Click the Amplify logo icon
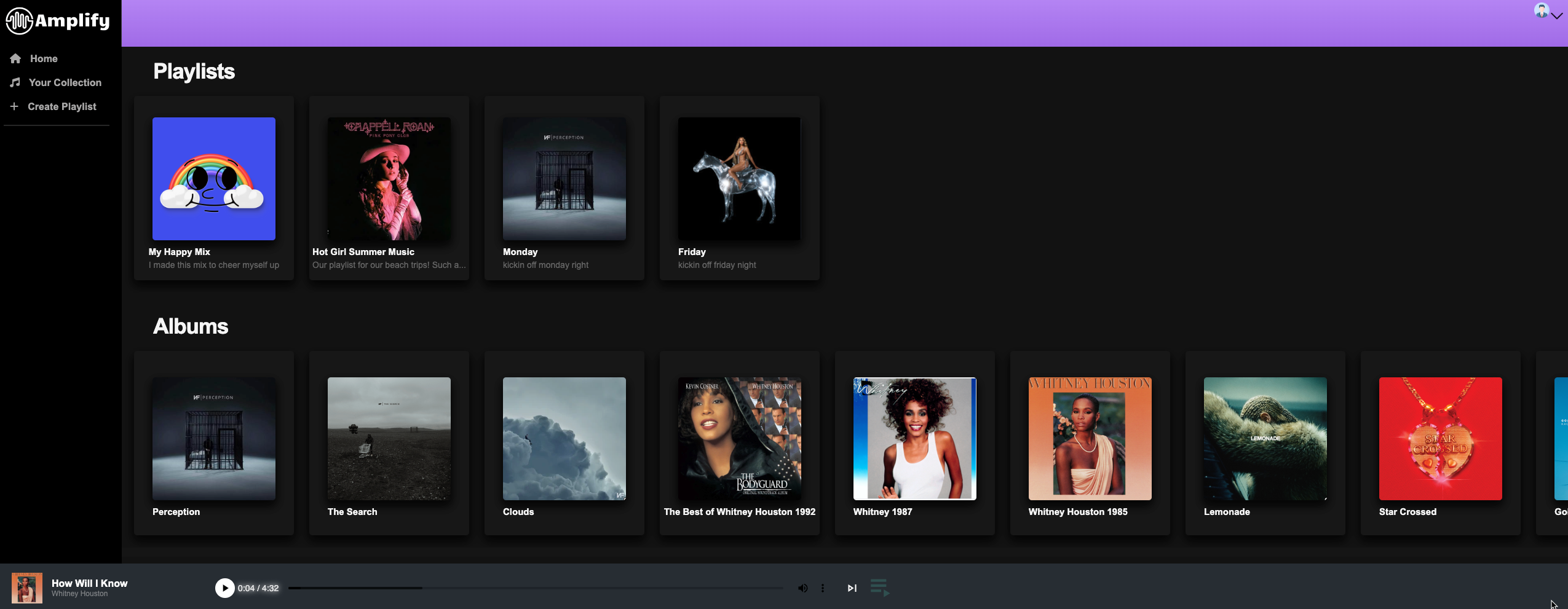The width and height of the screenshot is (1568, 609). click(x=18, y=21)
